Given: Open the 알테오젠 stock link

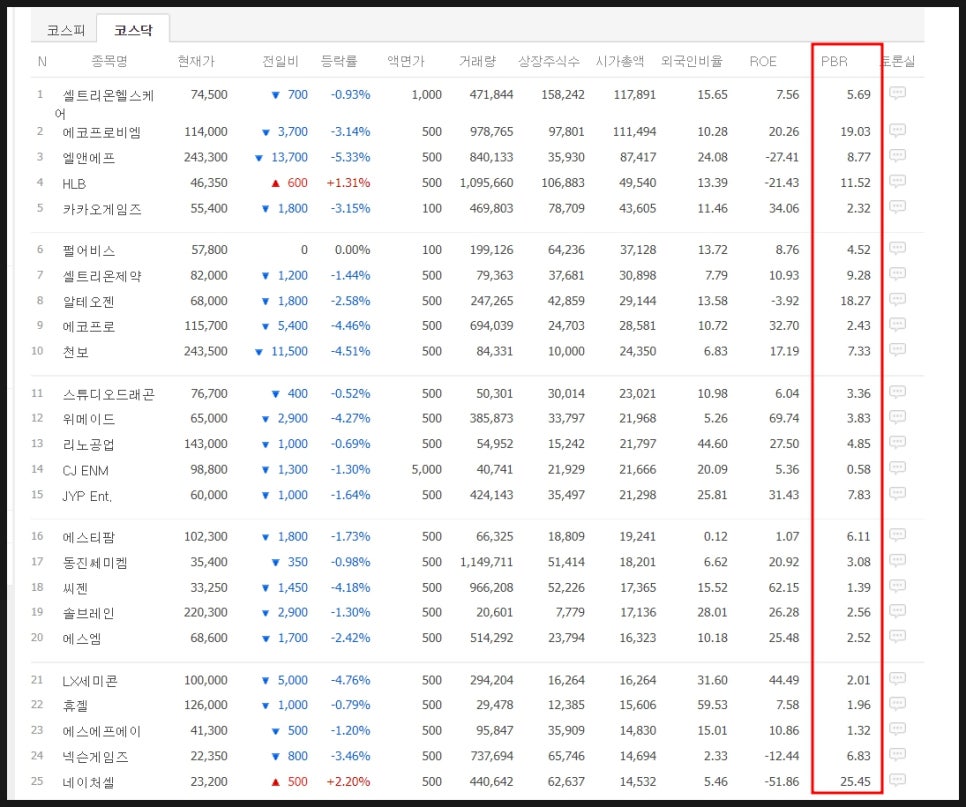Looking at the screenshot, I should click(x=89, y=302).
